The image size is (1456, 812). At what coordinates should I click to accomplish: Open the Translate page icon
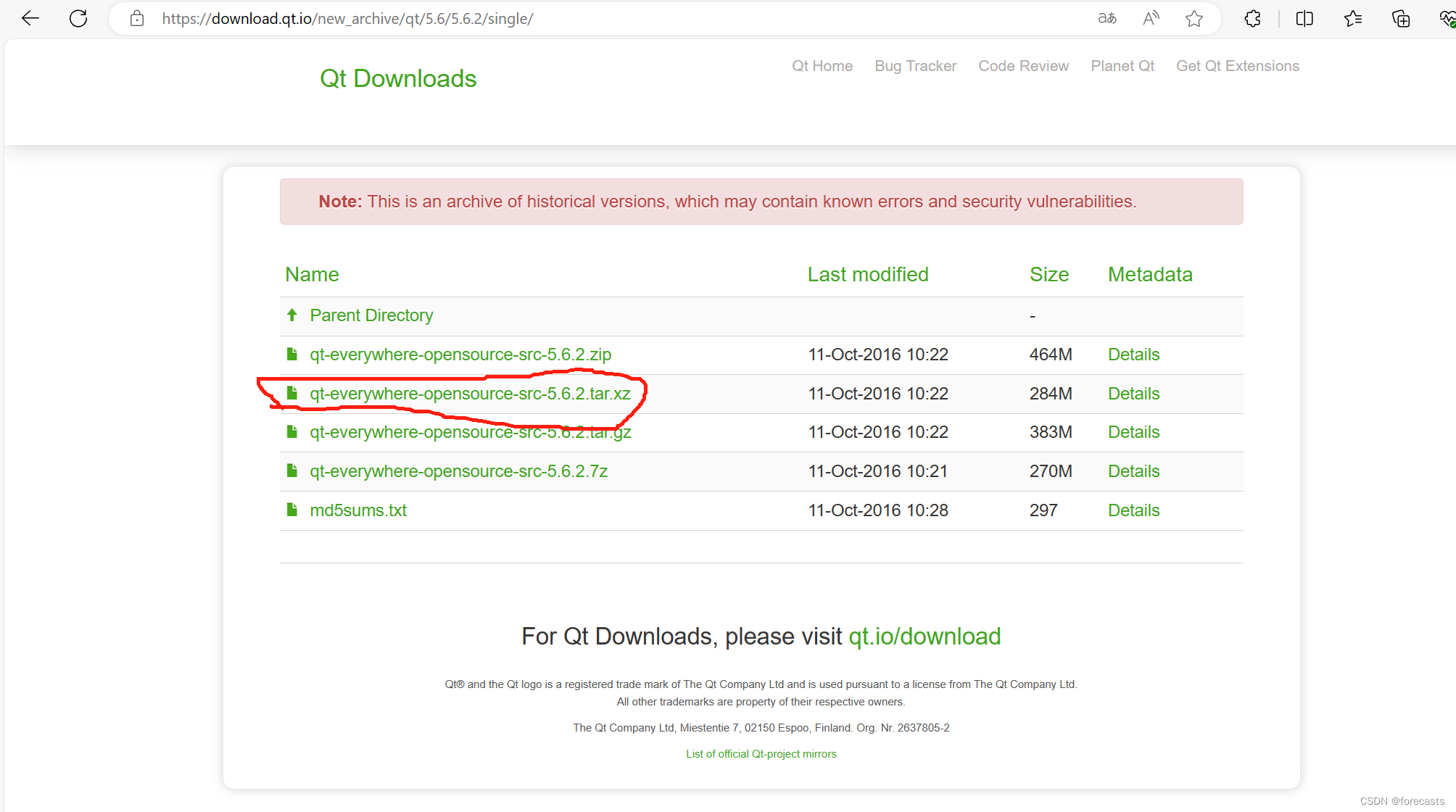(1107, 19)
